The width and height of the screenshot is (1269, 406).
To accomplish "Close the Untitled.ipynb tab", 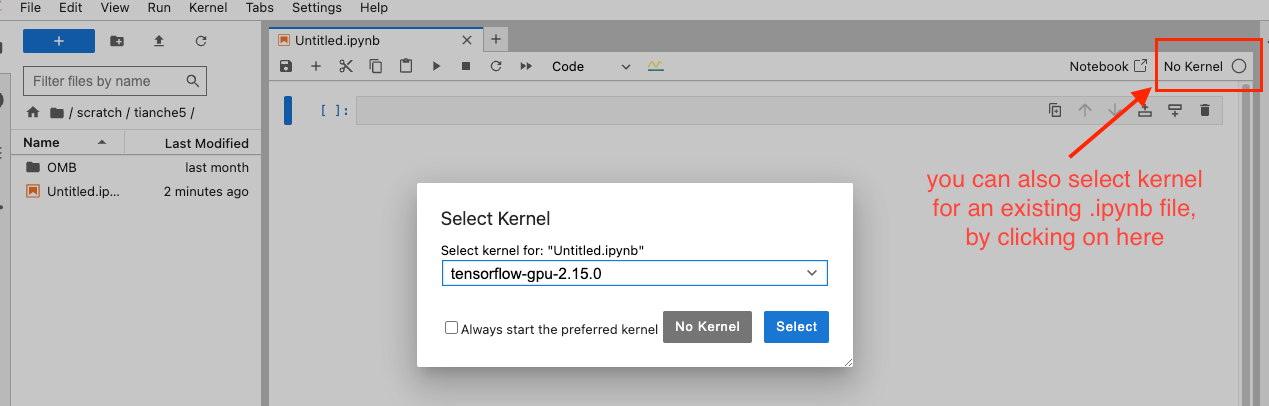I will pos(466,40).
